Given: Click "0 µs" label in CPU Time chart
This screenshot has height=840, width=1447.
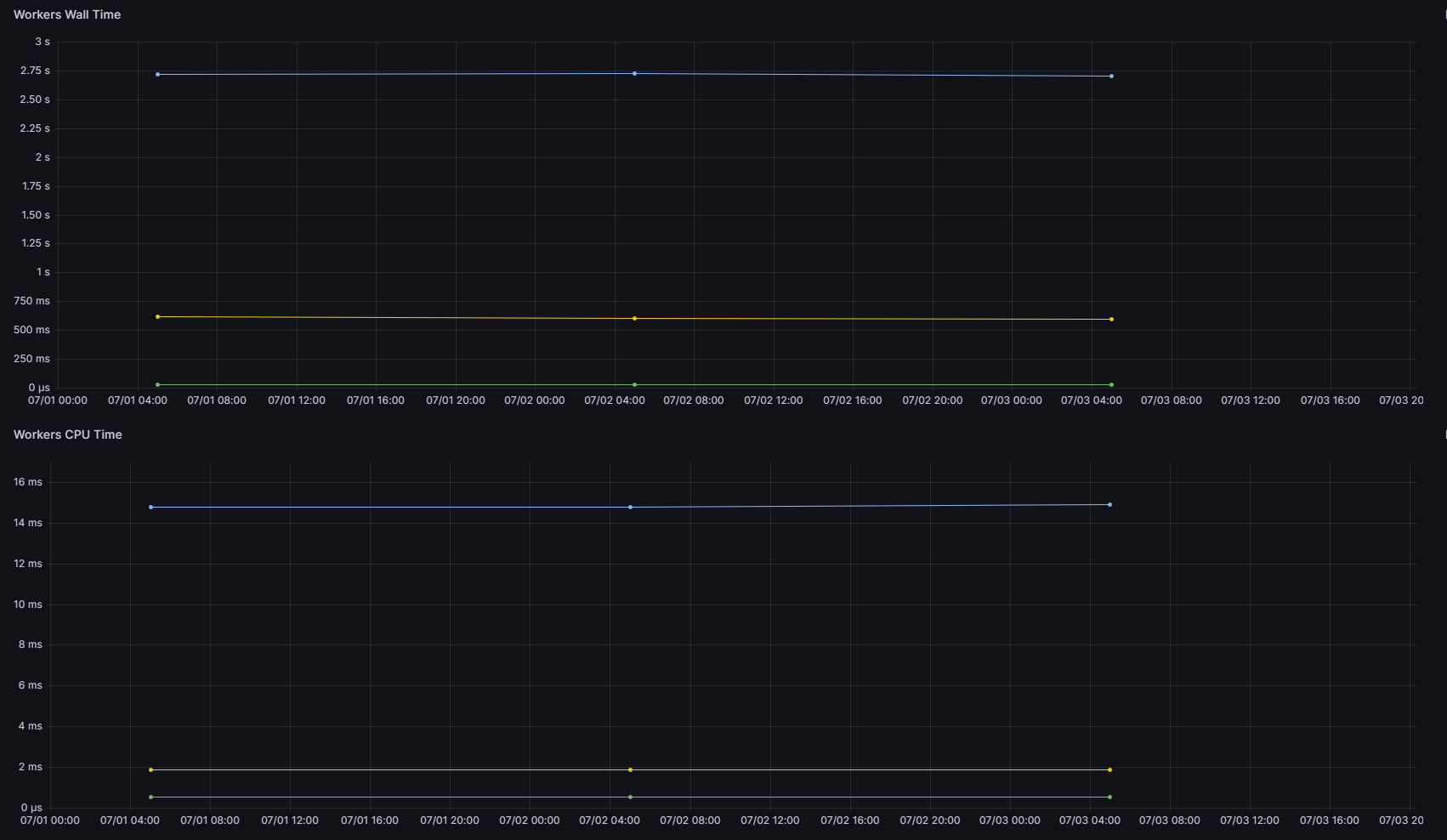Looking at the screenshot, I should tap(31, 808).
